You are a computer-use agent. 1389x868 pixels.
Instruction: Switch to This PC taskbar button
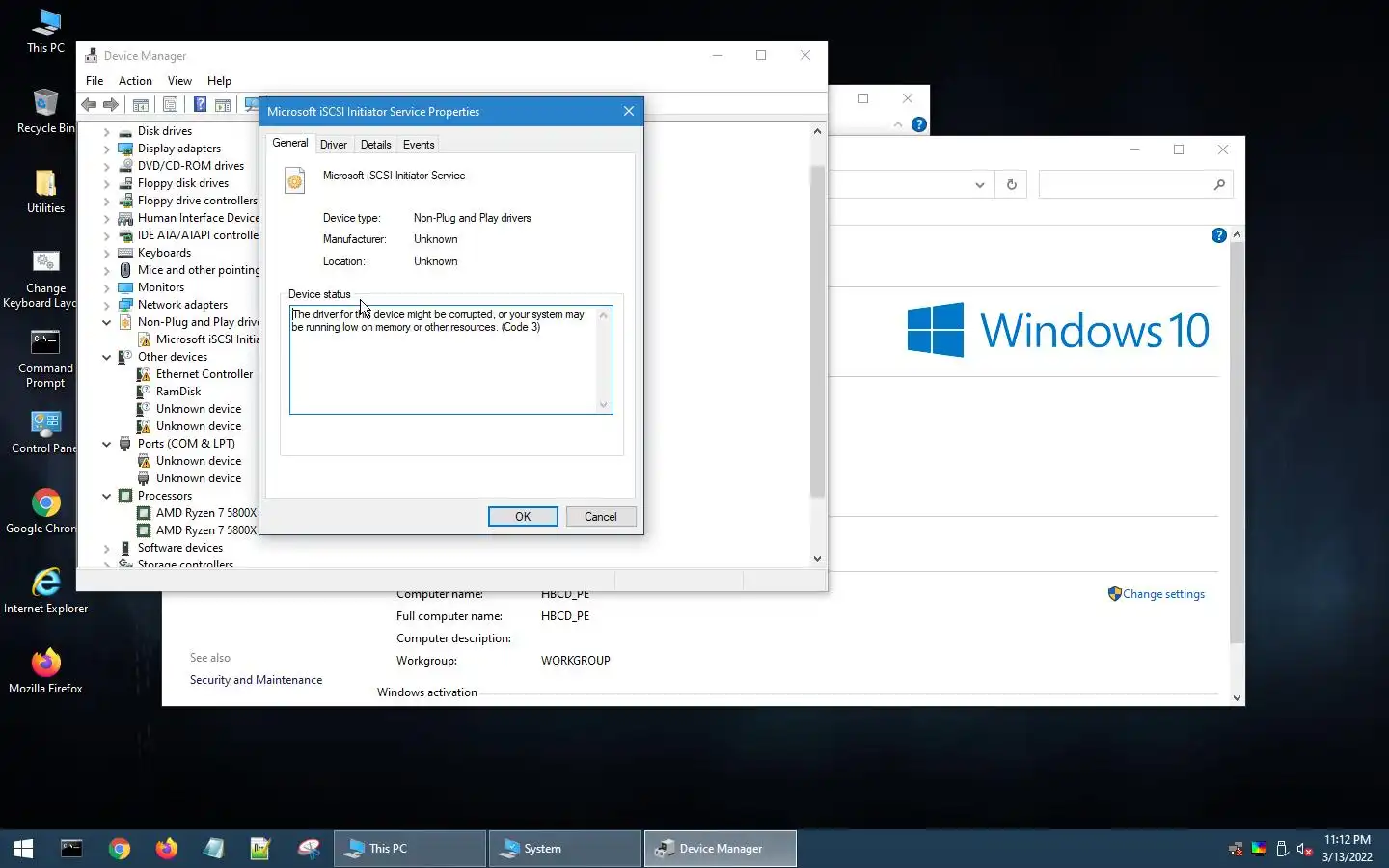[x=410, y=849]
